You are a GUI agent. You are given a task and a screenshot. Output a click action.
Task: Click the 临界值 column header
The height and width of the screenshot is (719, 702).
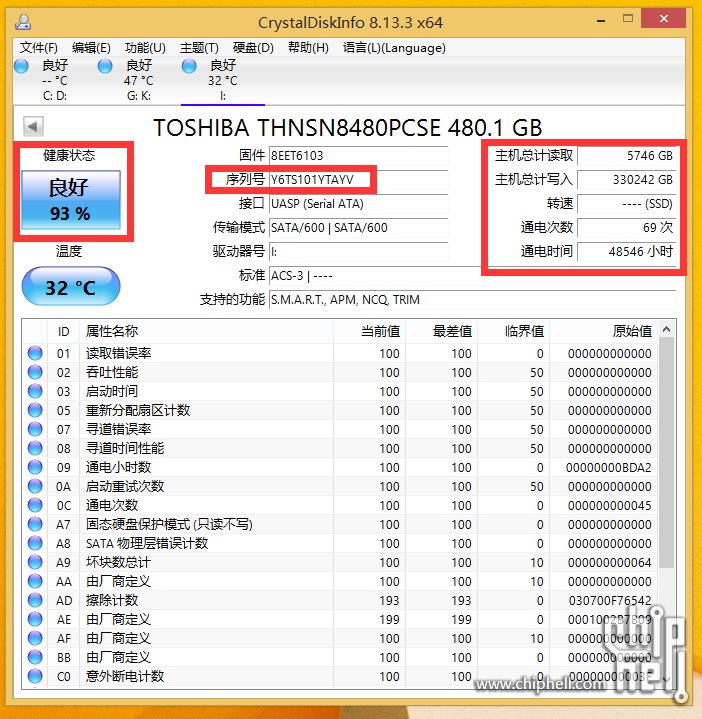[x=514, y=331]
